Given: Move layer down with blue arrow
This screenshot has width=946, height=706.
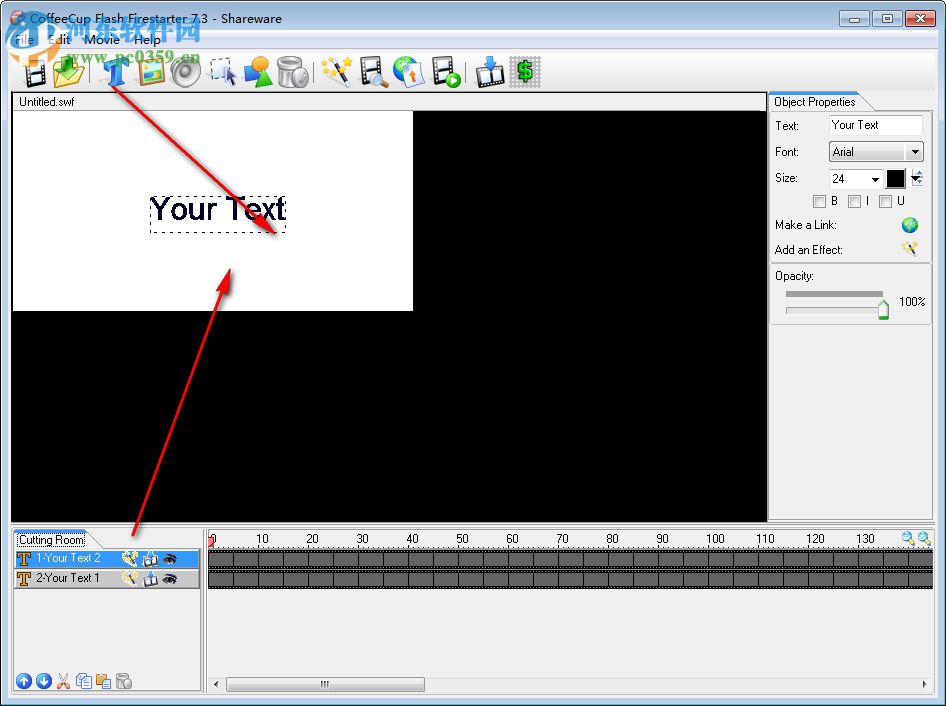Looking at the screenshot, I should (x=44, y=681).
